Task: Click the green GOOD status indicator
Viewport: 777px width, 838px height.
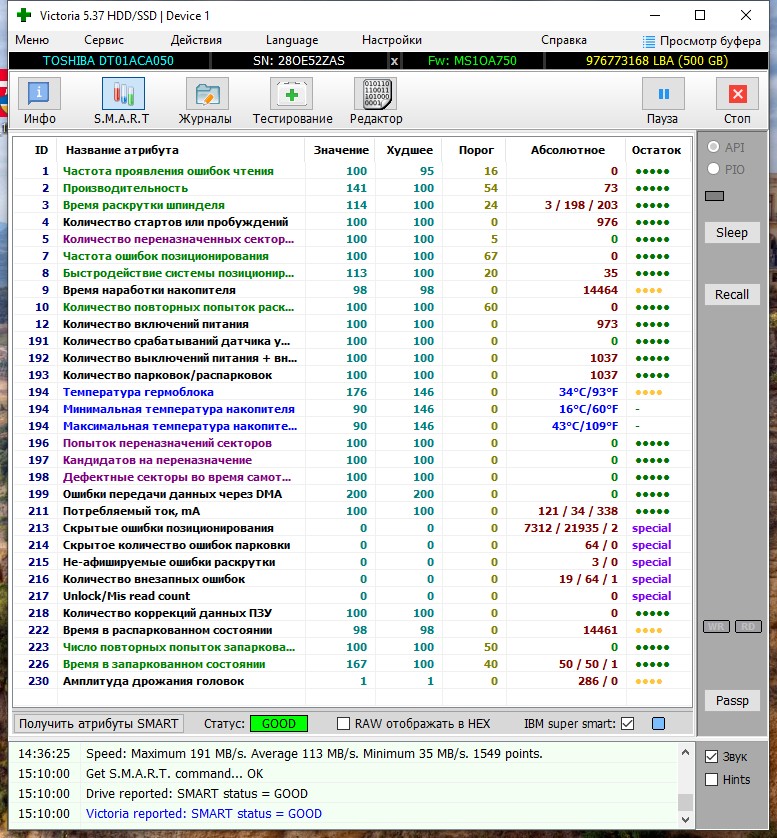Action: [x=279, y=724]
